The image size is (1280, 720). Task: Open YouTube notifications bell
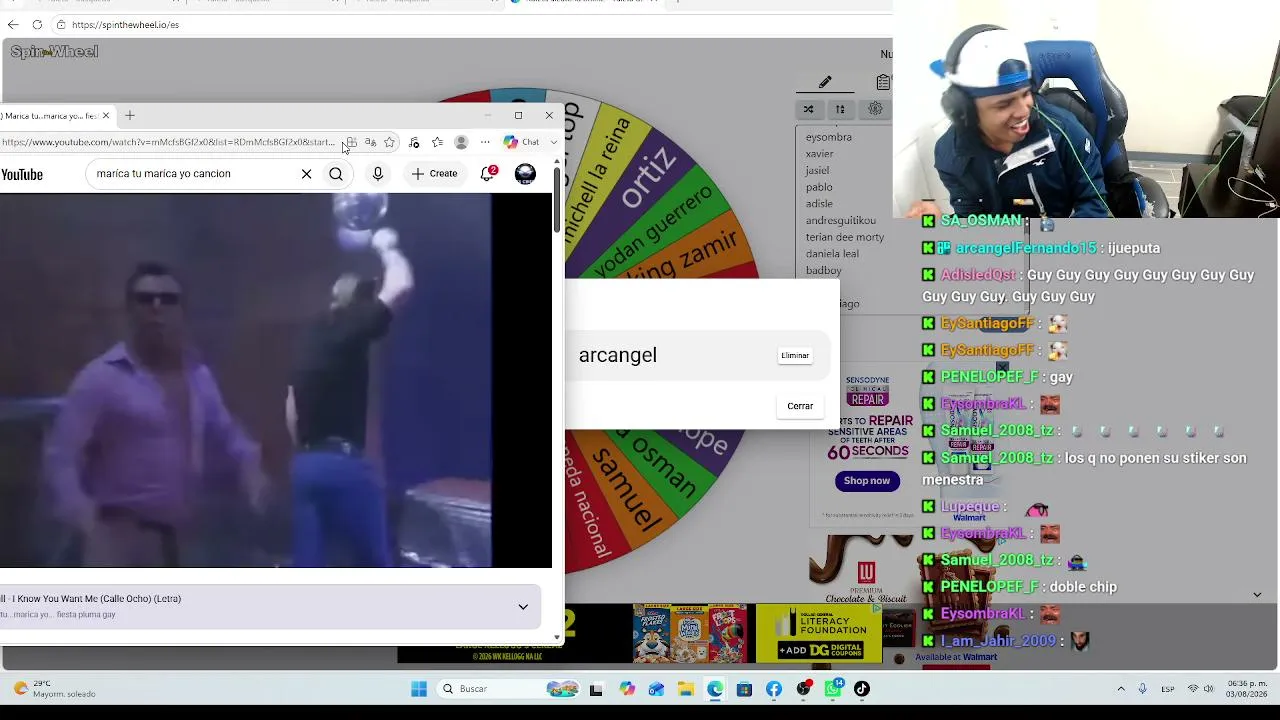pyautogui.click(x=488, y=174)
